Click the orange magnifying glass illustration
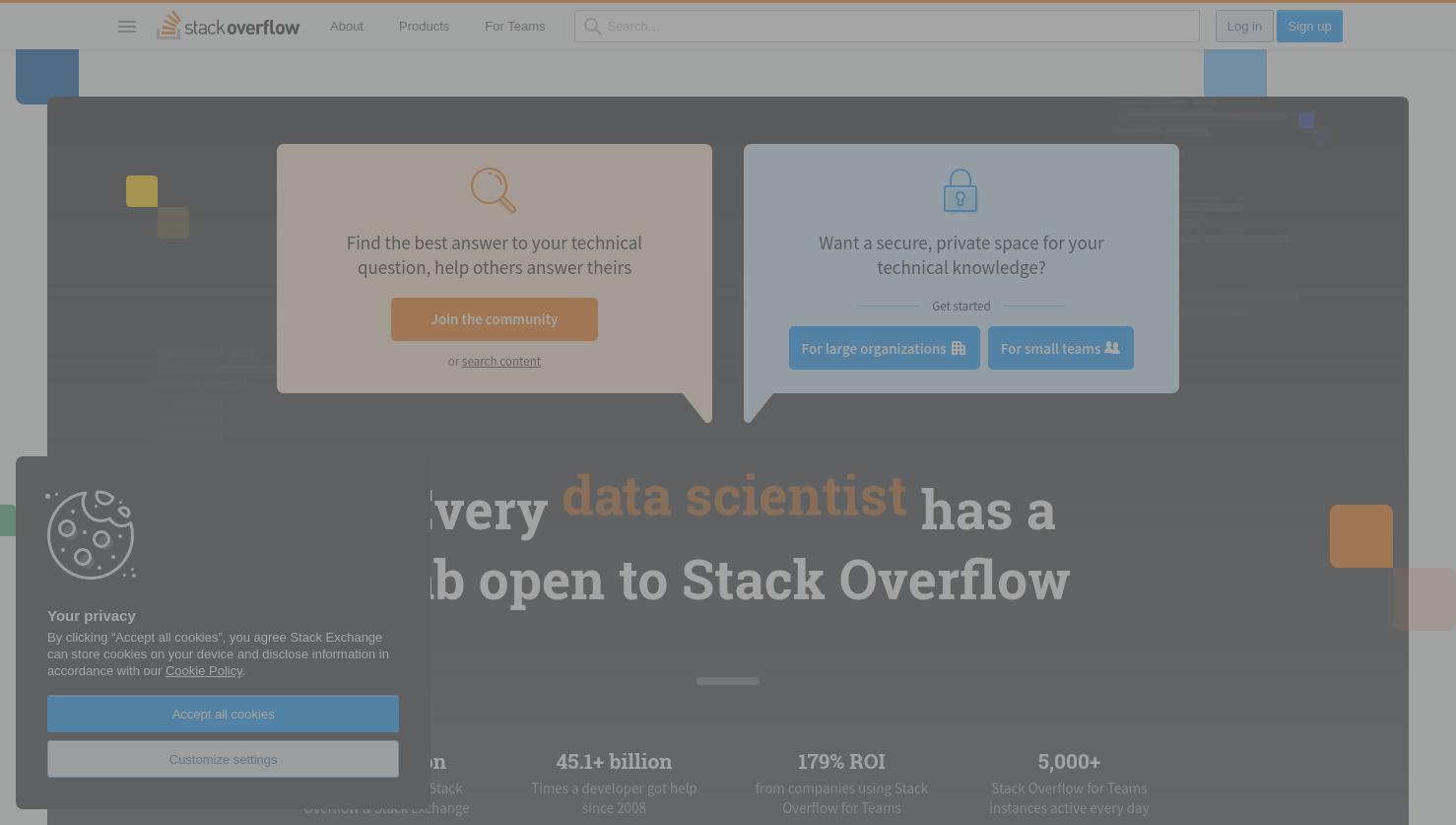Screen dimensions: 1456x825 [494, 190]
